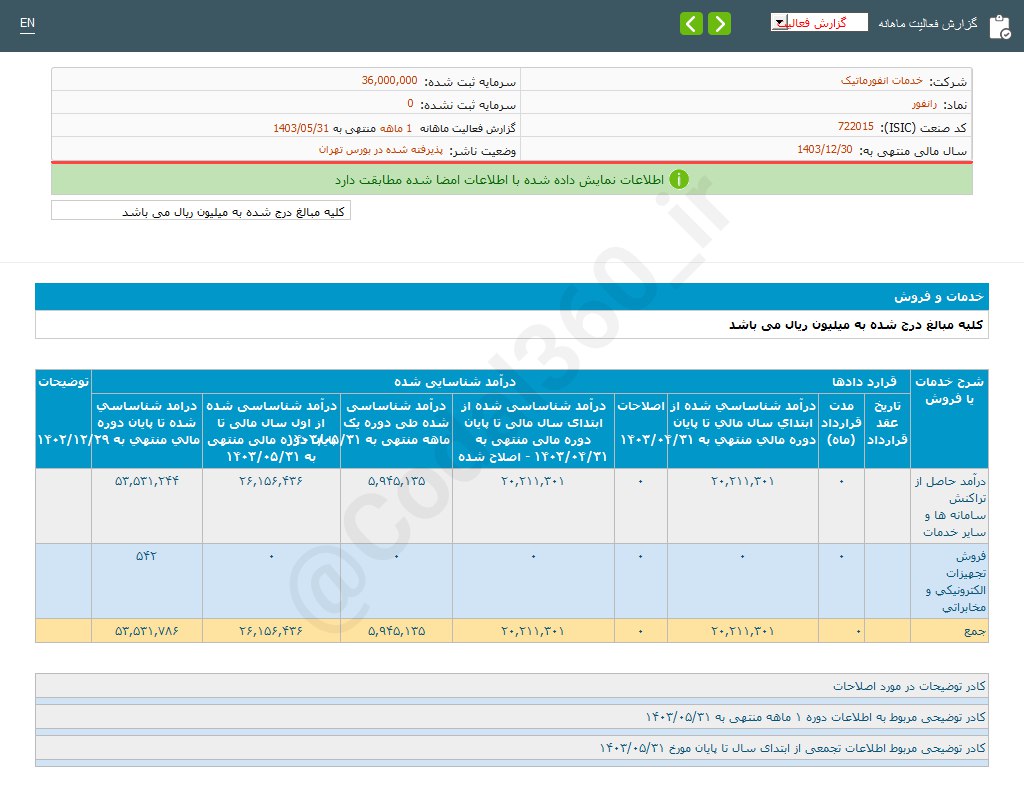
Task: Open the گزارش فعالیت report type dropdown
Action: [x=819, y=21]
